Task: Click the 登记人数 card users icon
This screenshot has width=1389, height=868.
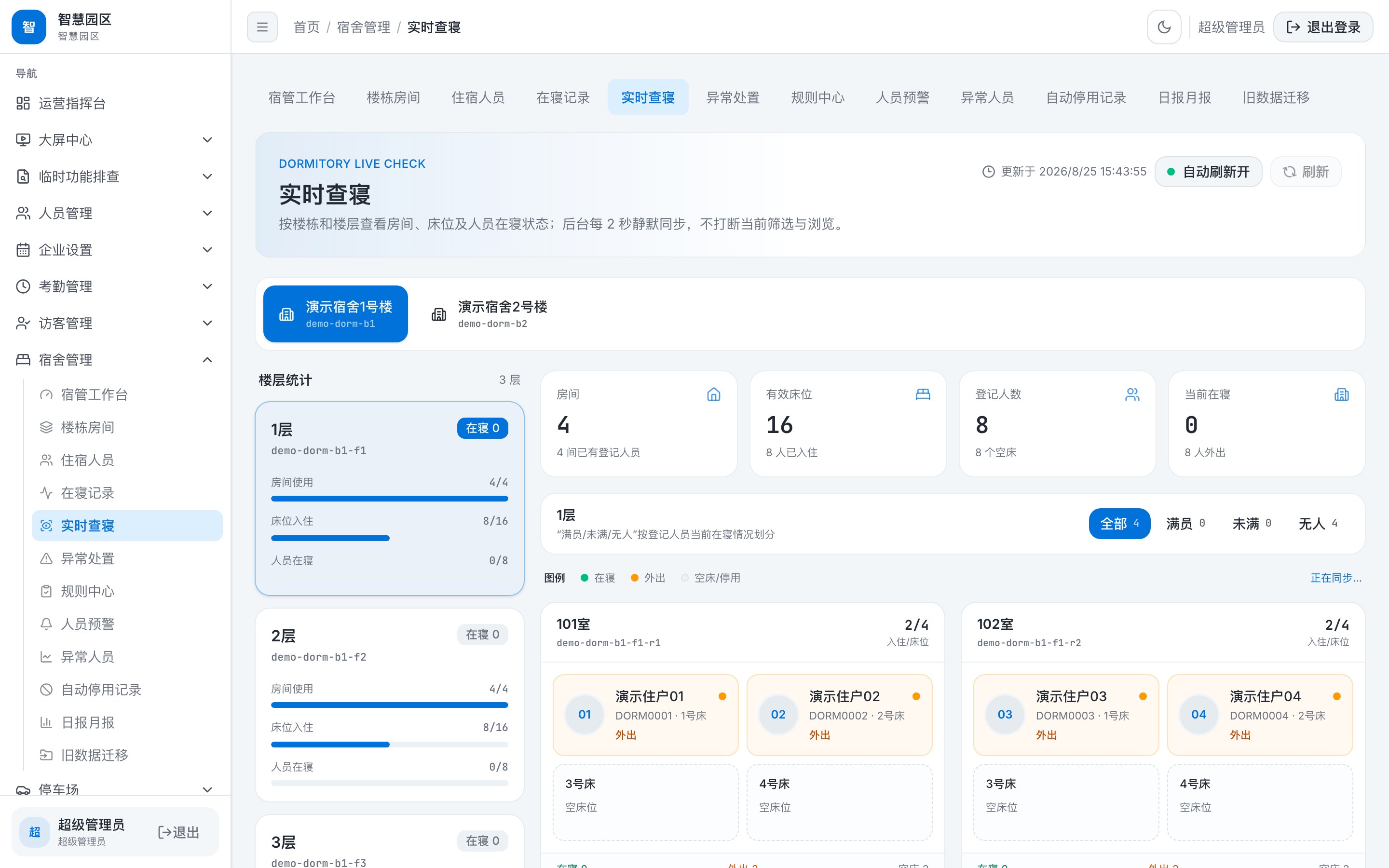Action: (1132, 394)
